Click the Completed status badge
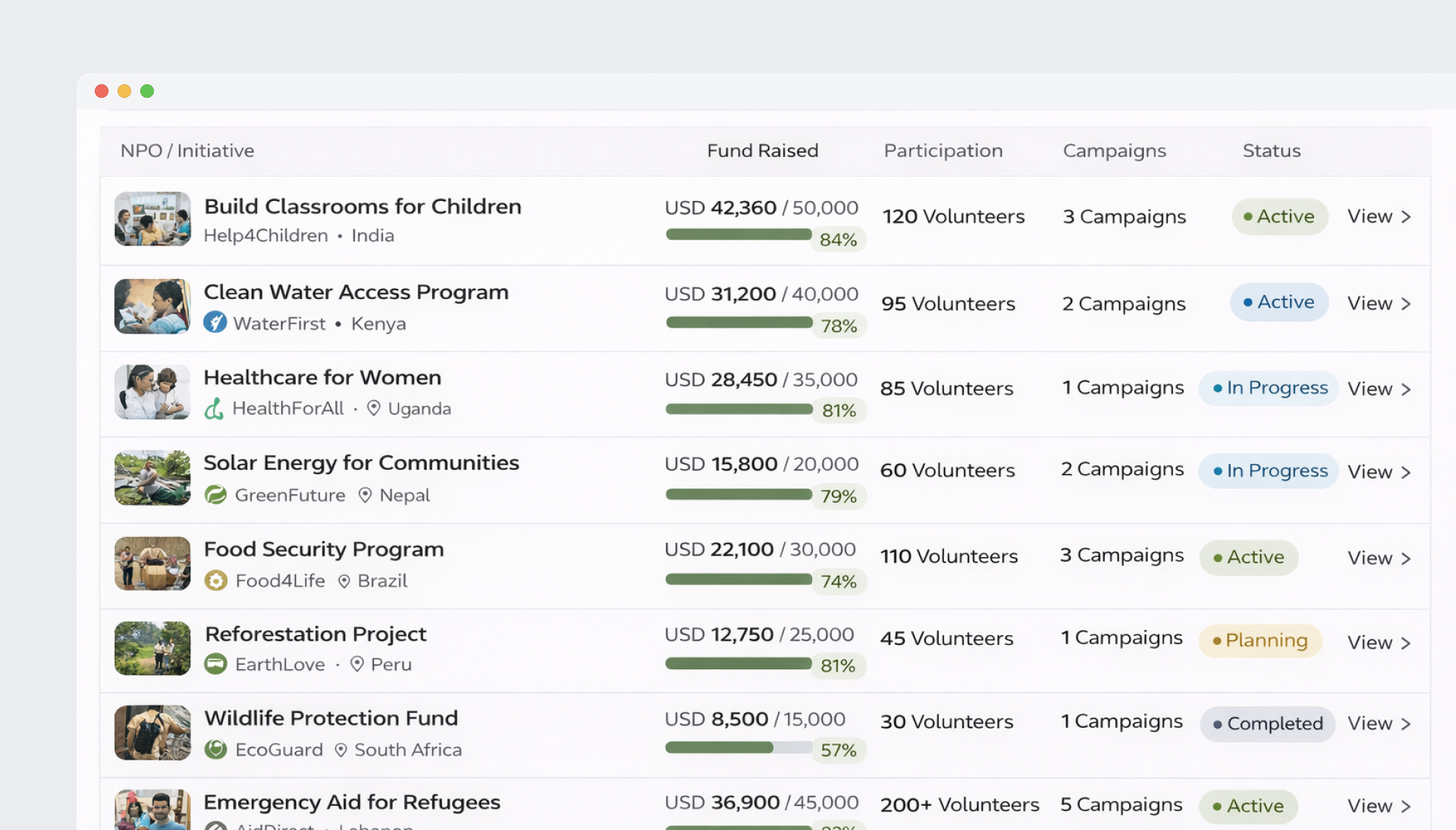Image resolution: width=1456 pixels, height=830 pixels. [1267, 724]
